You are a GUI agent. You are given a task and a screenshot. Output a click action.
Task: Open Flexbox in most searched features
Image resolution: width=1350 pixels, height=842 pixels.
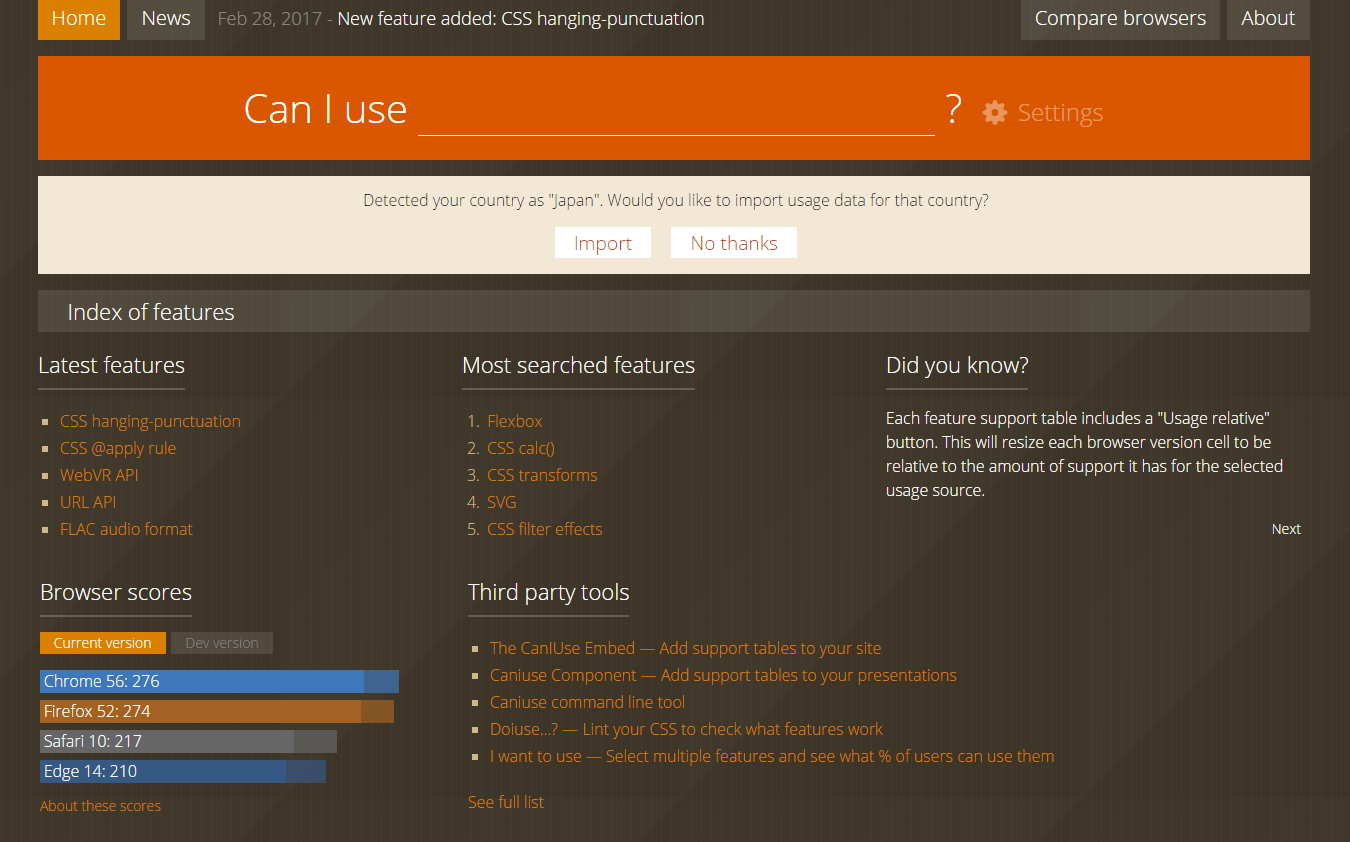click(x=515, y=421)
